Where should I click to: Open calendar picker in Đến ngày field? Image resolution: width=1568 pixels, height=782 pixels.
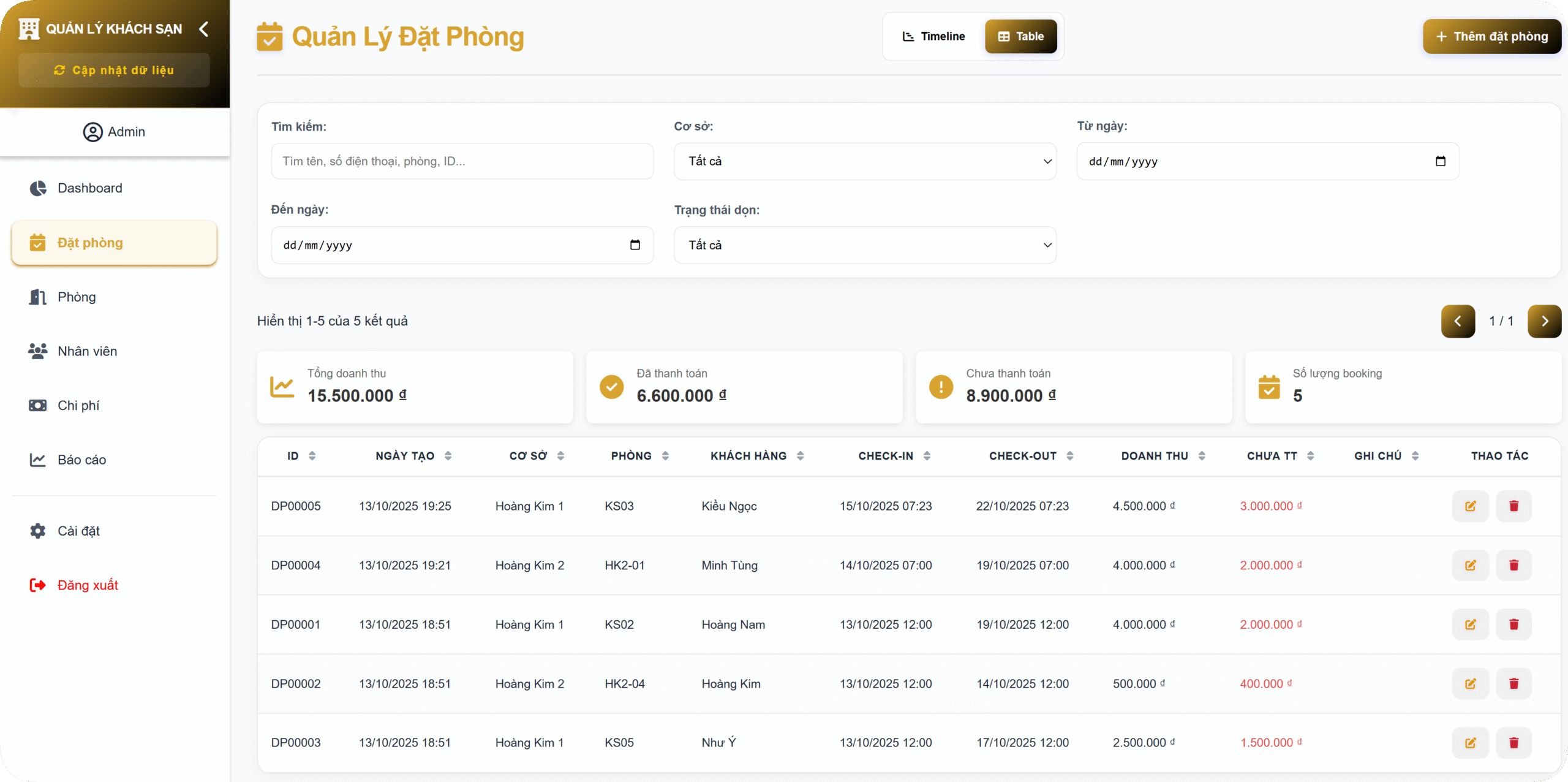(x=635, y=245)
